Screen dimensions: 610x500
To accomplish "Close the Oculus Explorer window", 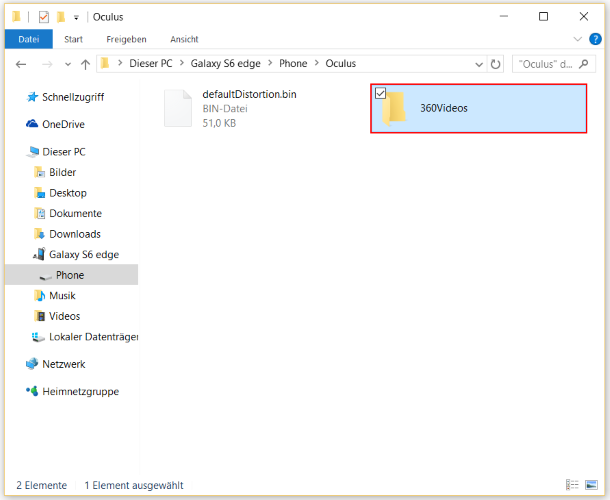I will 584,16.
